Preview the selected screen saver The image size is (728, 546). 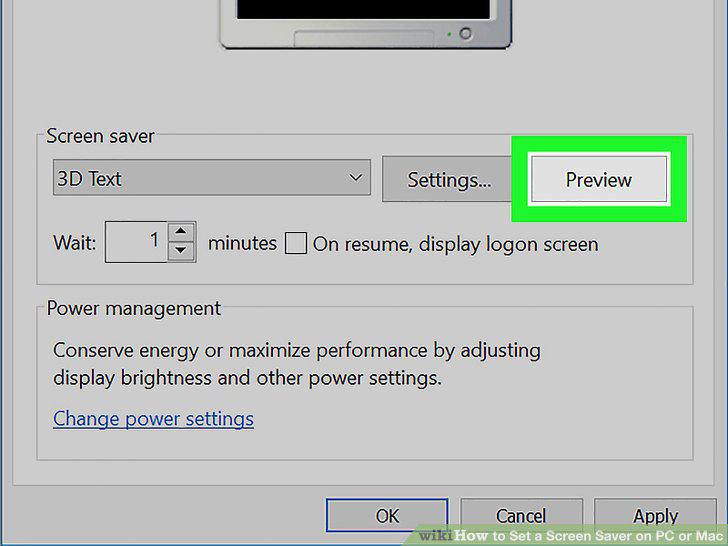tap(599, 179)
